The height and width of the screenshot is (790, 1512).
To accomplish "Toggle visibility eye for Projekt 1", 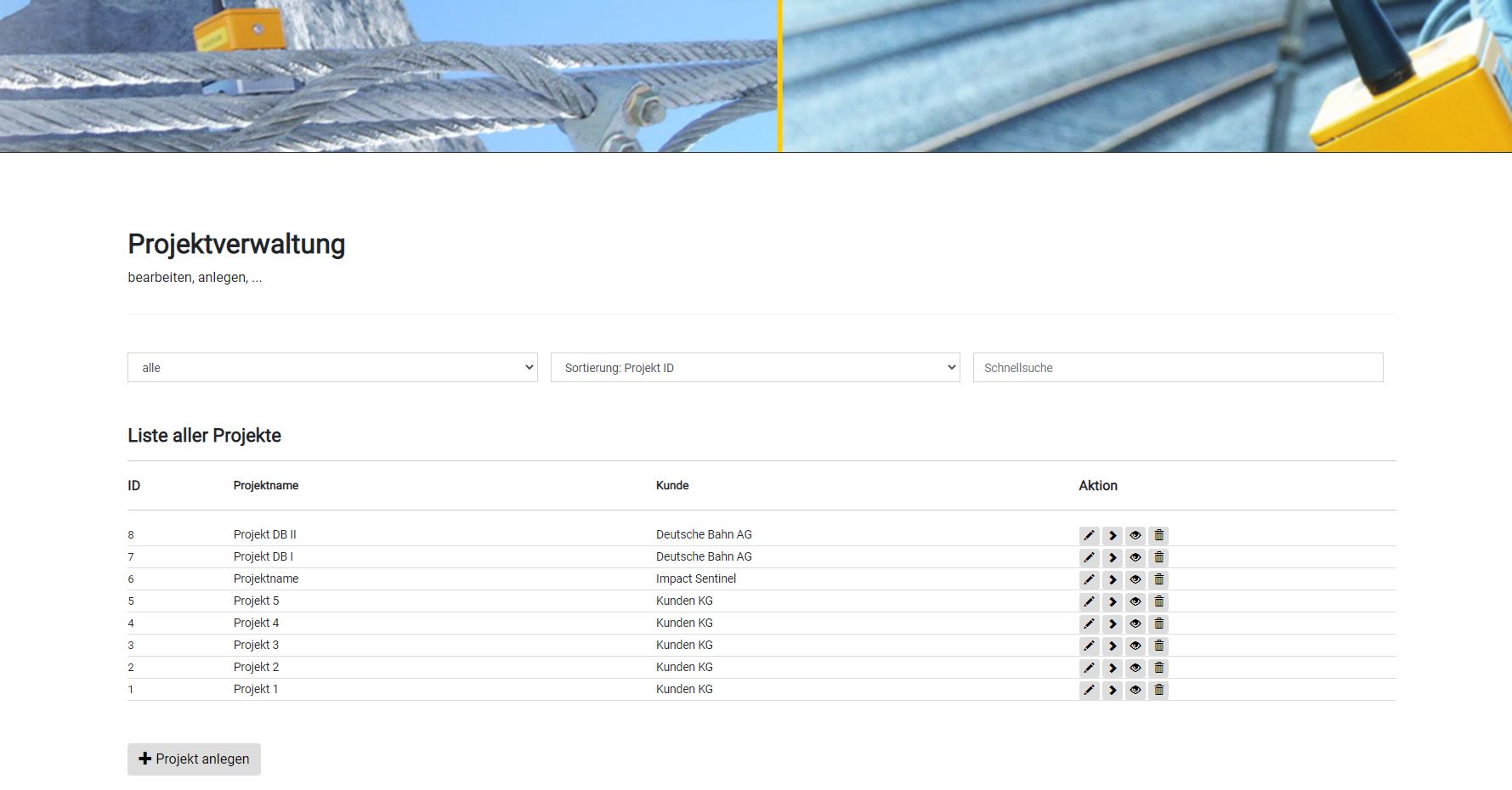I will [1135, 690].
